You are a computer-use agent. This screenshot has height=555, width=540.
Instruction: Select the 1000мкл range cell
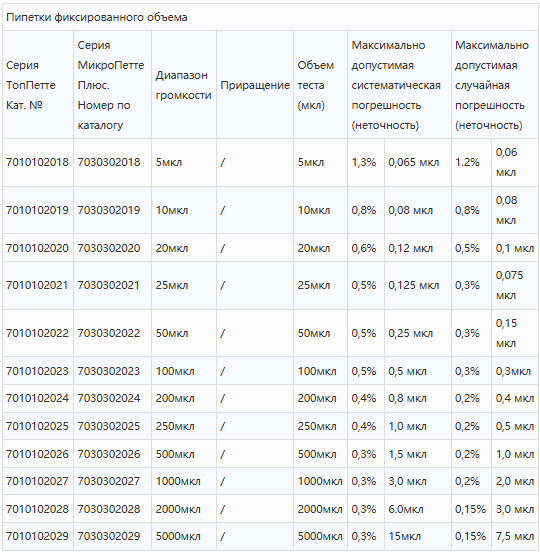click(x=184, y=481)
